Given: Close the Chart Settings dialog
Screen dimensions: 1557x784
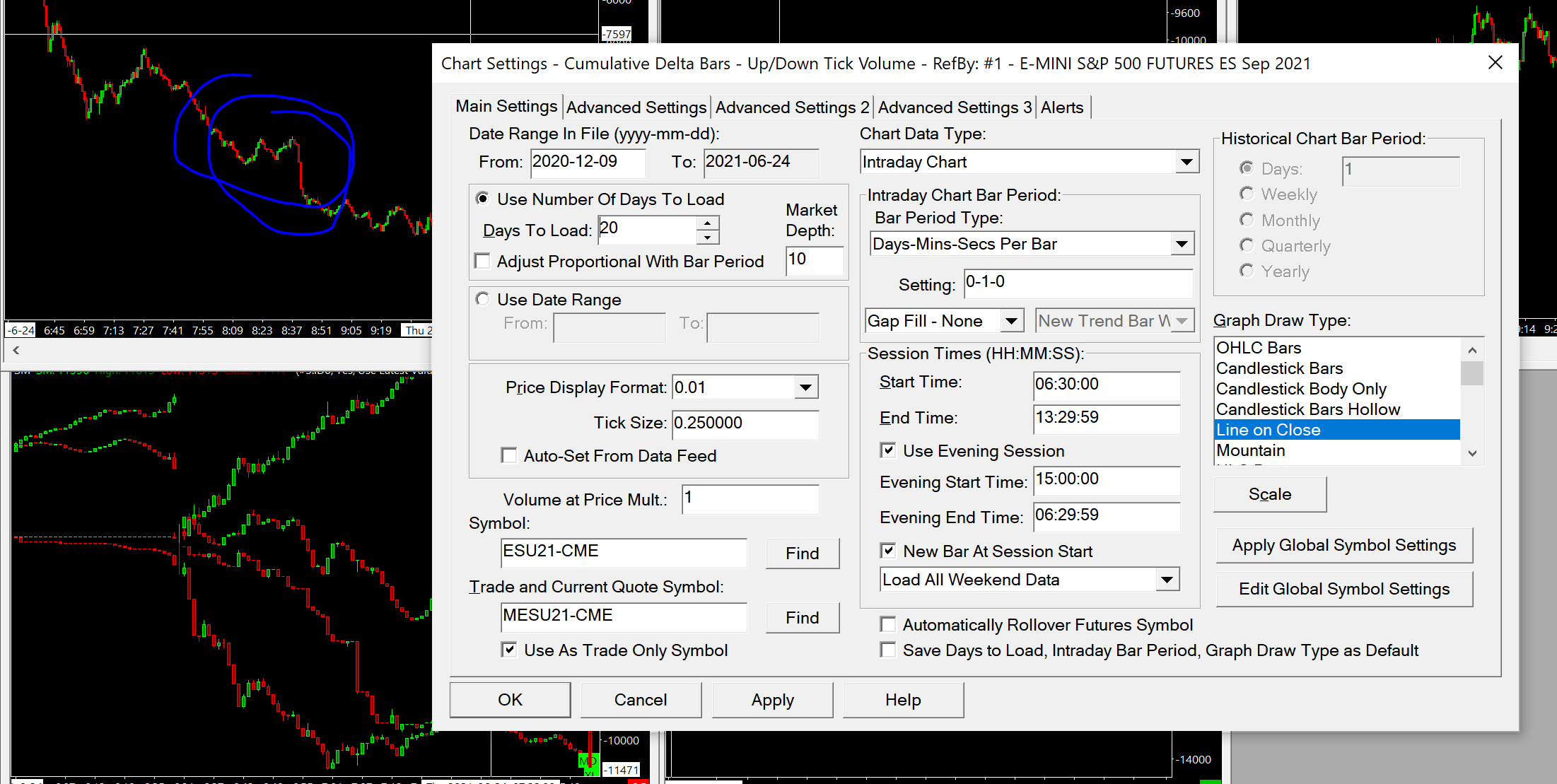Looking at the screenshot, I should pos(1495,63).
